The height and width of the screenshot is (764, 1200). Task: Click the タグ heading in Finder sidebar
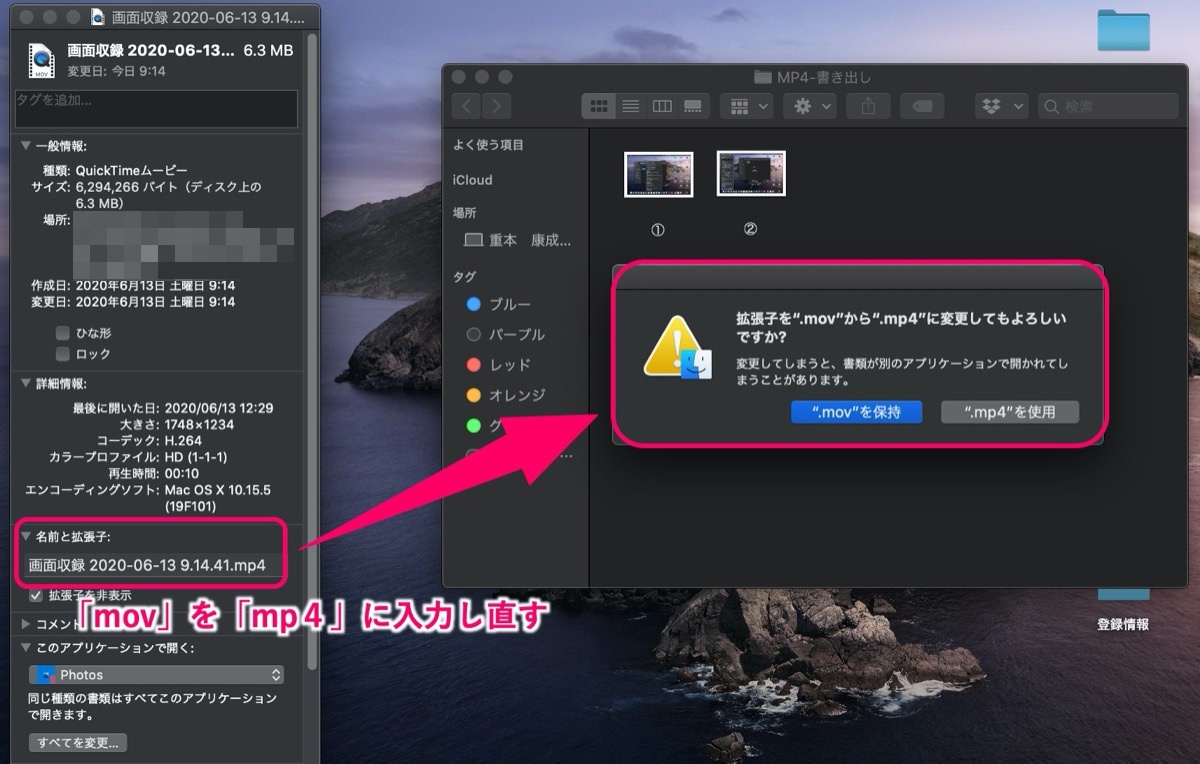click(x=464, y=276)
